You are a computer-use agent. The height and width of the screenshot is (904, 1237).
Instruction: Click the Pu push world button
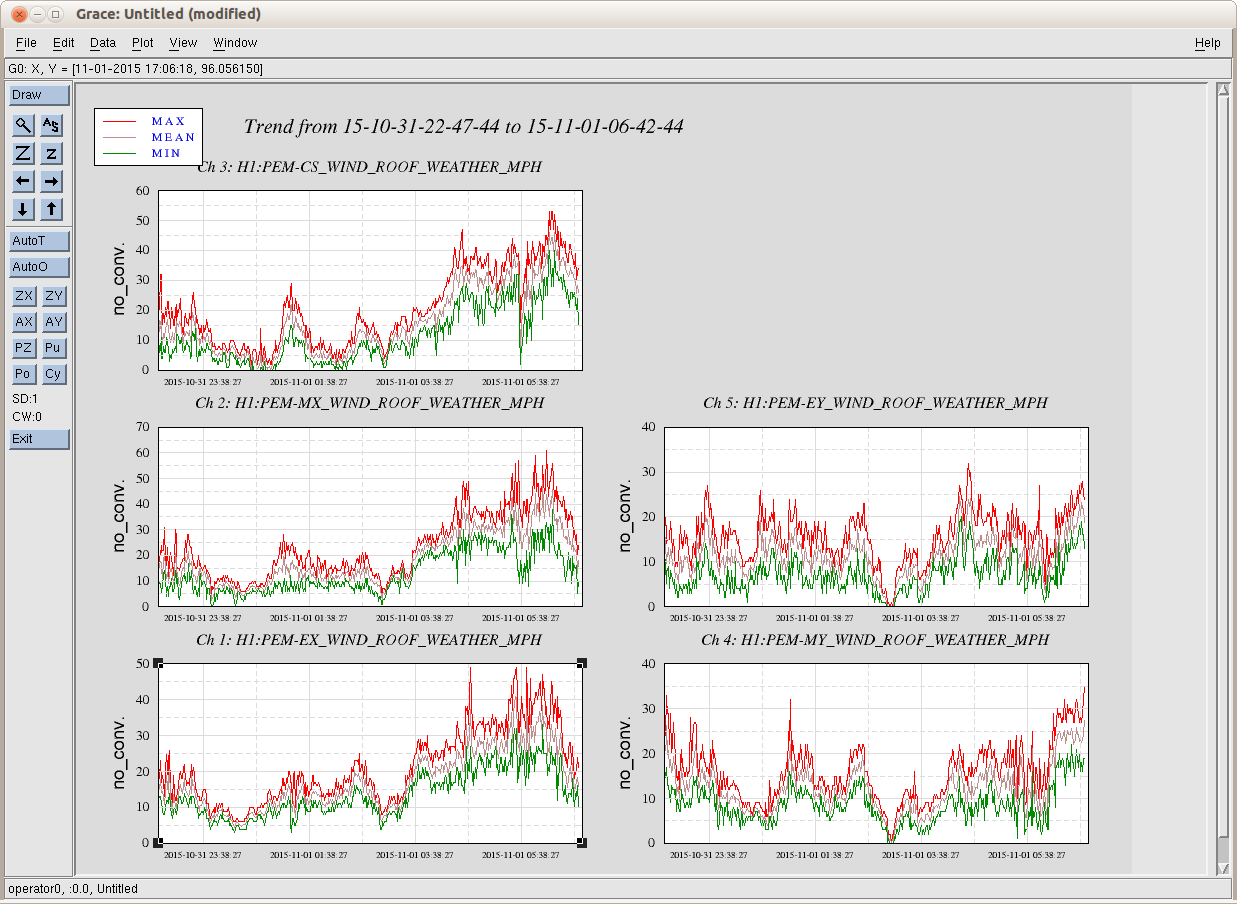point(54,348)
